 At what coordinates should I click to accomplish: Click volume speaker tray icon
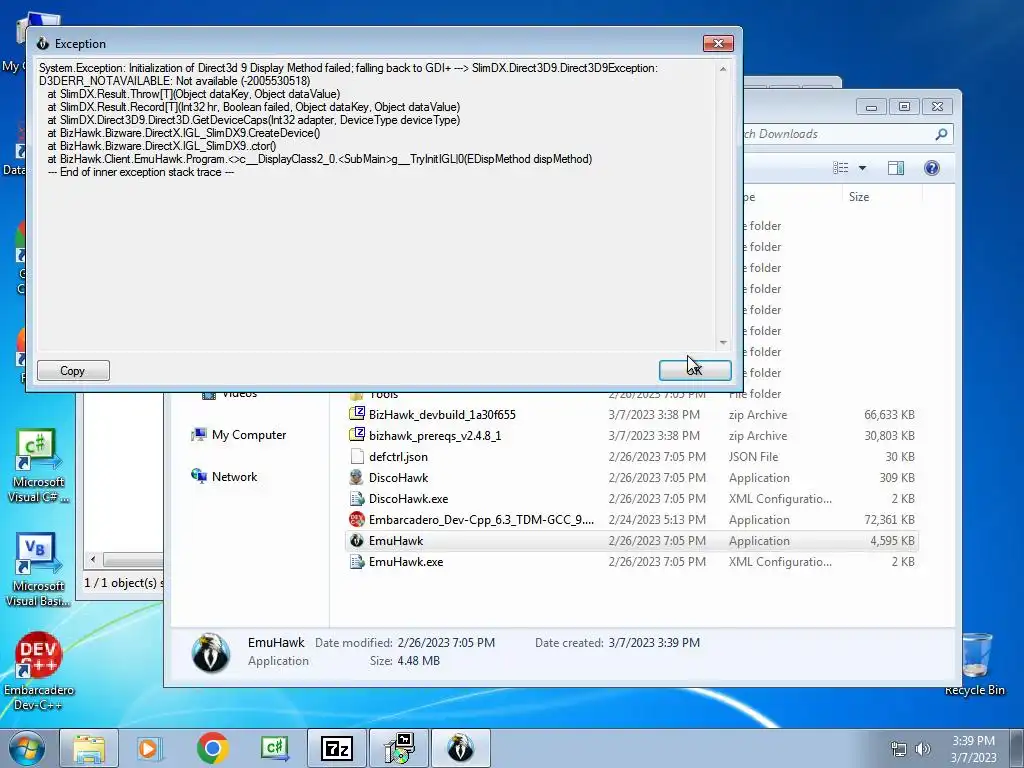(923, 749)
